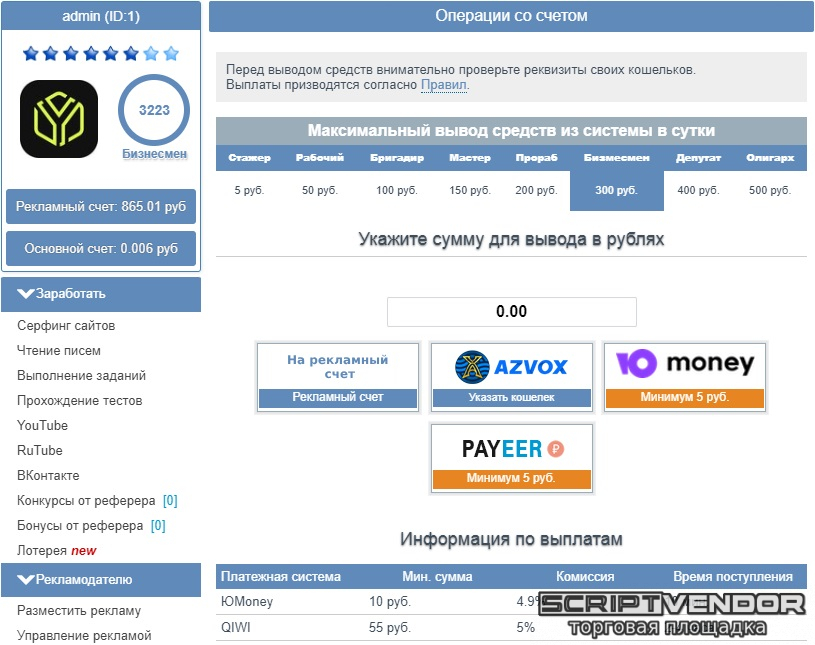This screenshot has width=815, height=645.
Task: Open the 'Основной счет: 0.006 руб' balance
Action: (x=101, y=249)
